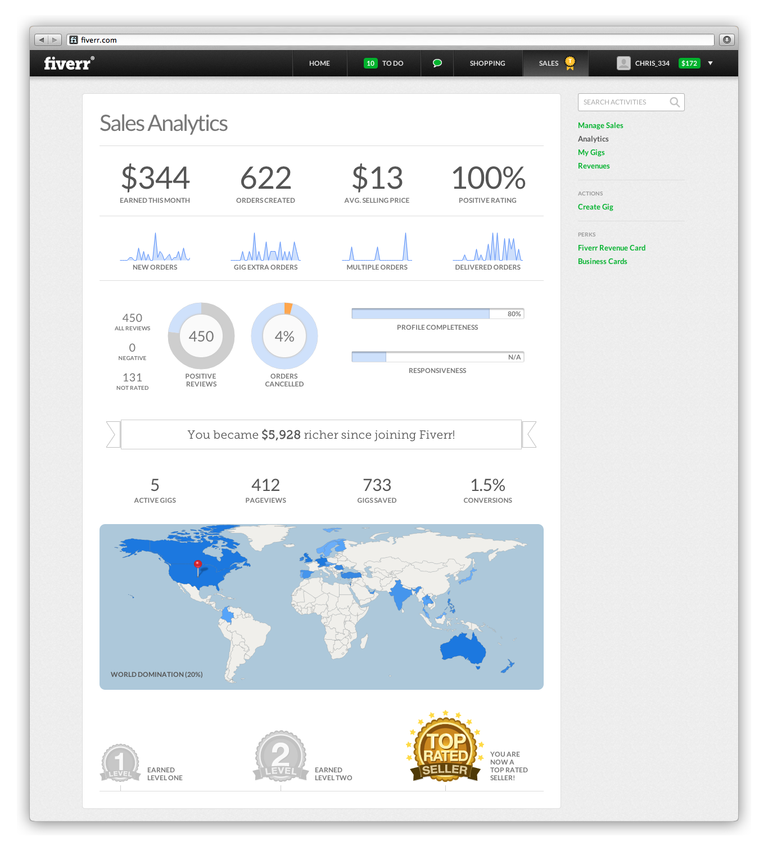Go to the Home tab
The width and height of the screenshot is (768, 860).
[319, 63]
